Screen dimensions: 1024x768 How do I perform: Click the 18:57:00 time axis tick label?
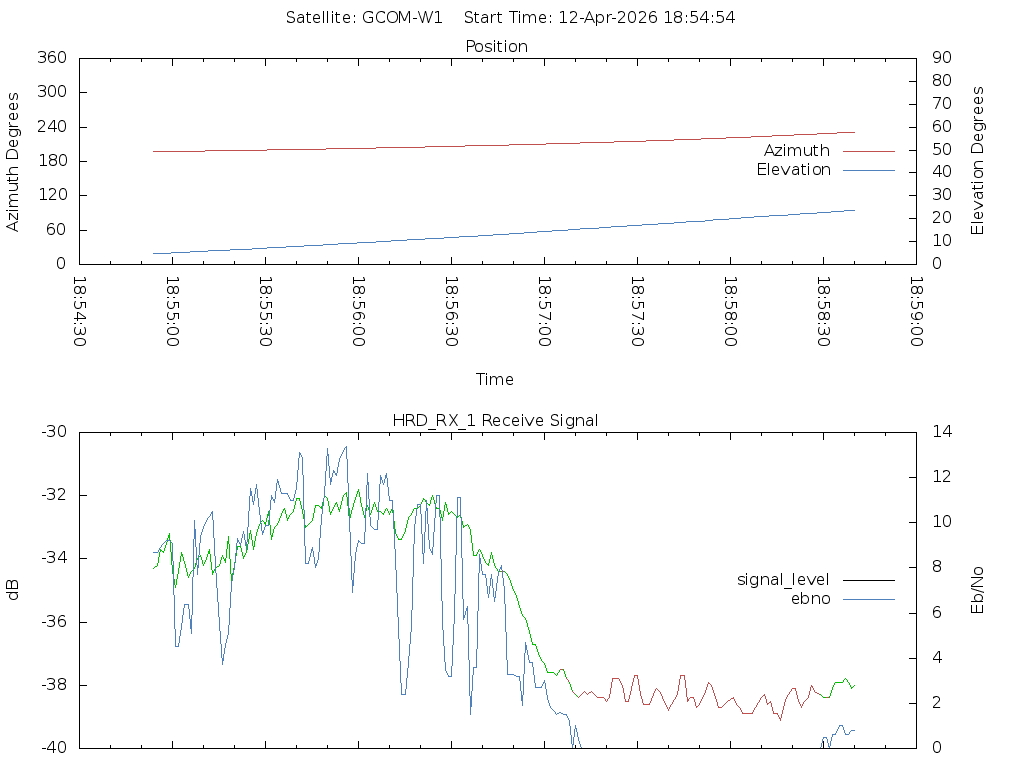coord(544,311)
